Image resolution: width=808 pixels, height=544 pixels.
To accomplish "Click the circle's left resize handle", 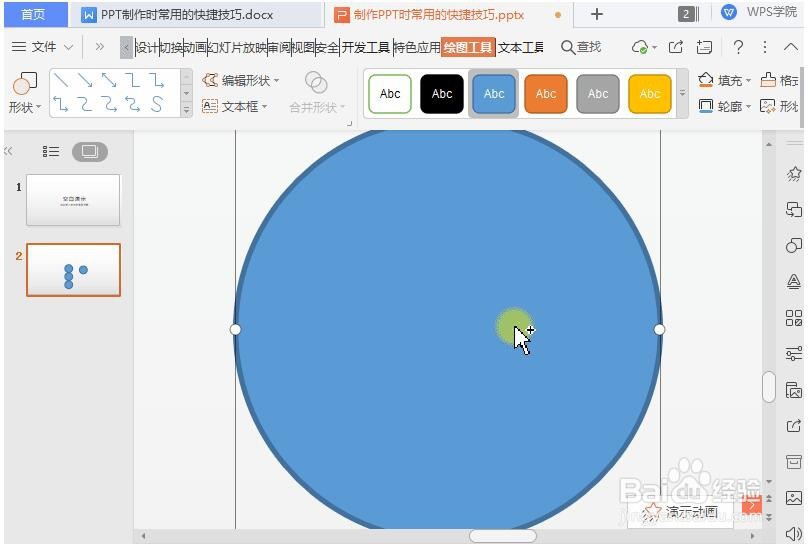I will pos(235,329).
